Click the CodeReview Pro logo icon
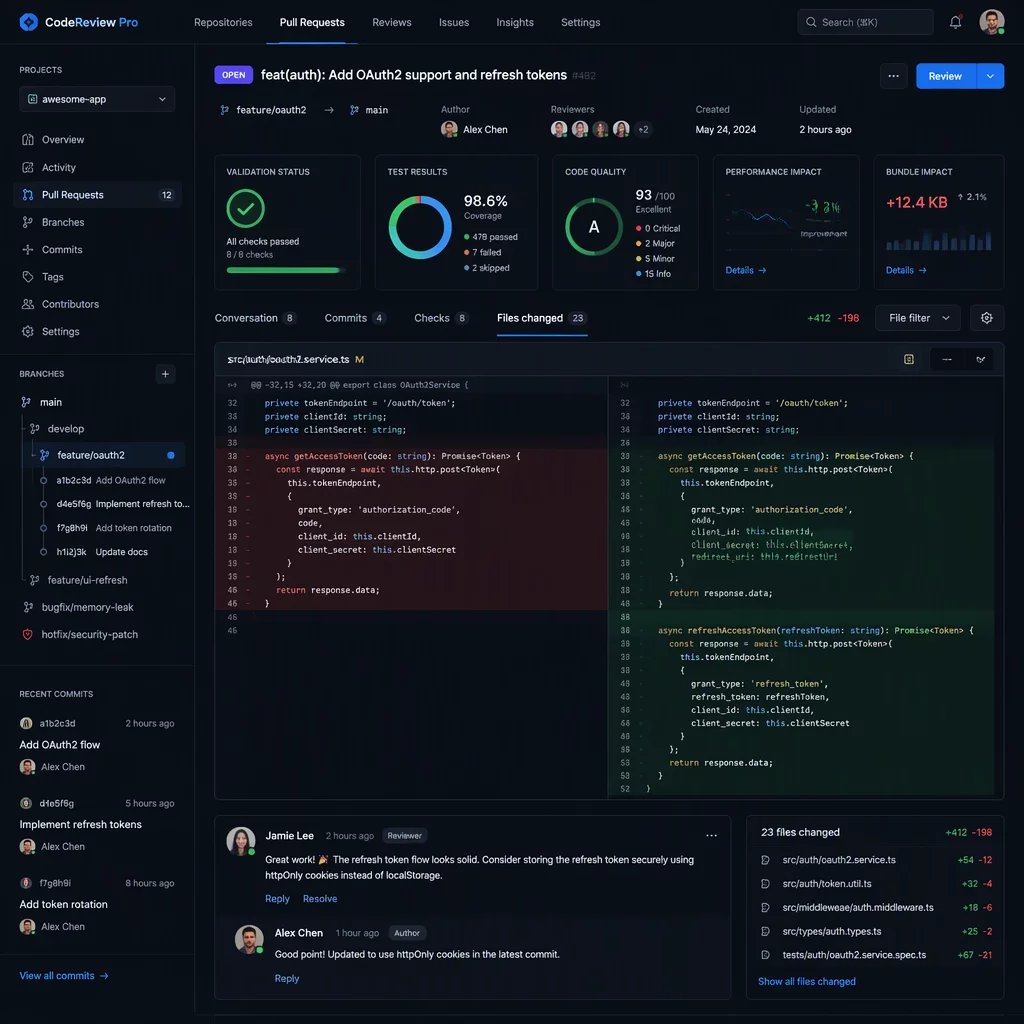This screenshot has width=1024, height=1024. tap(28, 22)
